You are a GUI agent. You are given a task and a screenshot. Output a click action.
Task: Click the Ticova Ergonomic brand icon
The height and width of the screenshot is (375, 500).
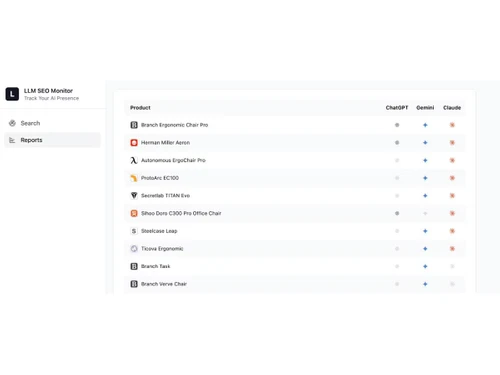[134, 249]
